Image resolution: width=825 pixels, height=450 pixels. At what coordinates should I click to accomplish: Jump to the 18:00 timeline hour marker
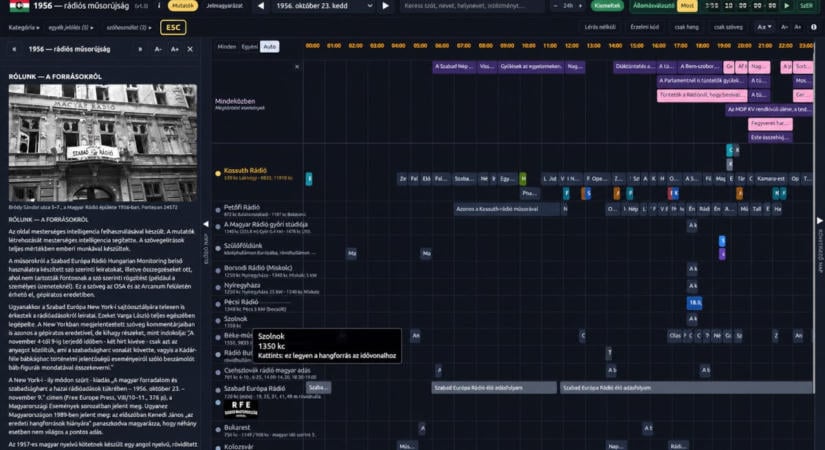coord(702,46)
